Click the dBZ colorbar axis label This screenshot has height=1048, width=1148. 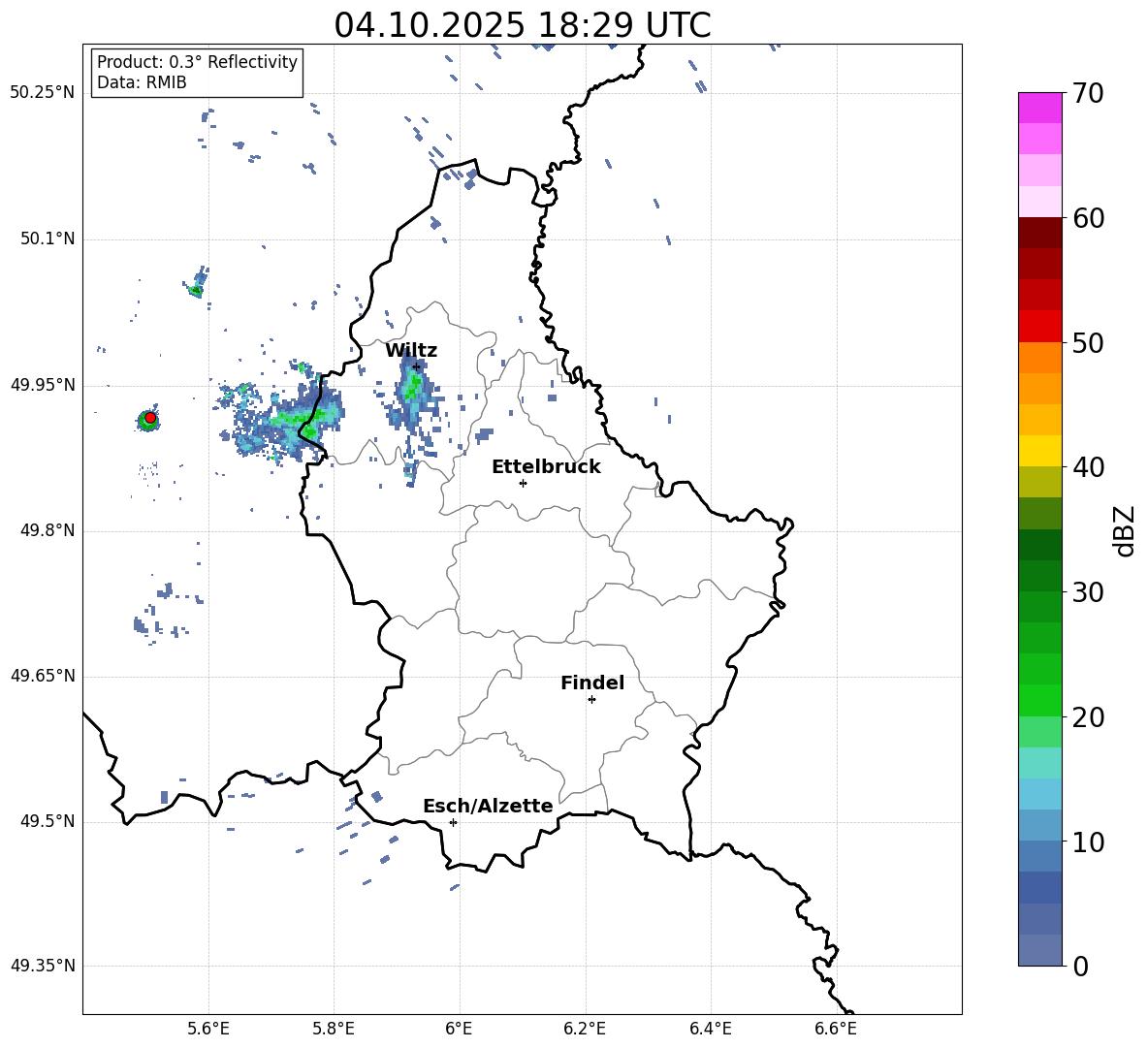pyautogui.click(x=1126, y=530)
